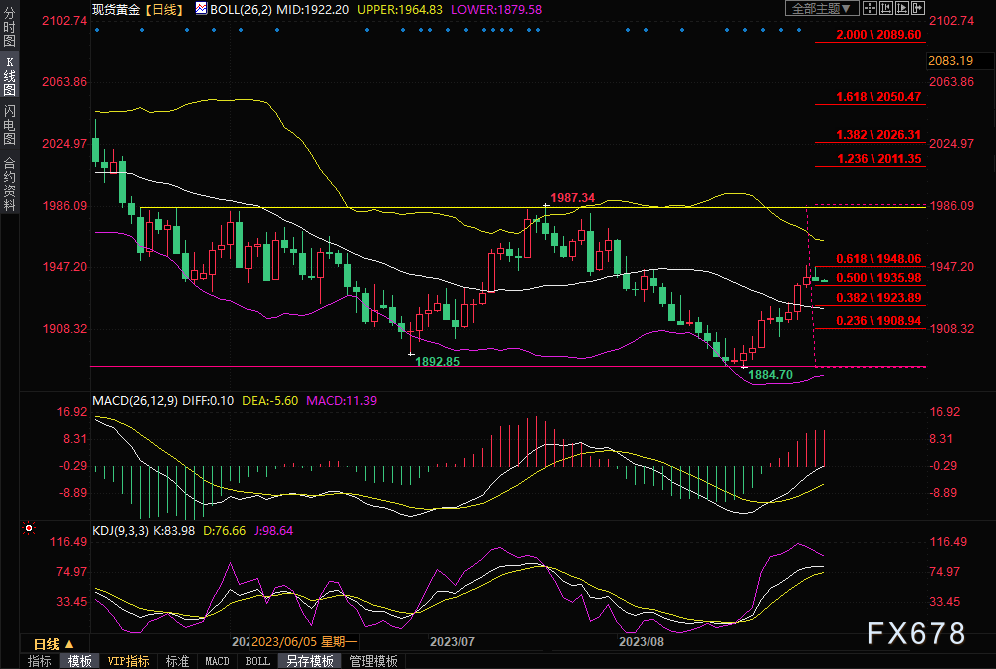Image resolution: width=996 pixels, height=669 pixels.
Task: Click the 管理模板 button
Action: pos(372,661)
